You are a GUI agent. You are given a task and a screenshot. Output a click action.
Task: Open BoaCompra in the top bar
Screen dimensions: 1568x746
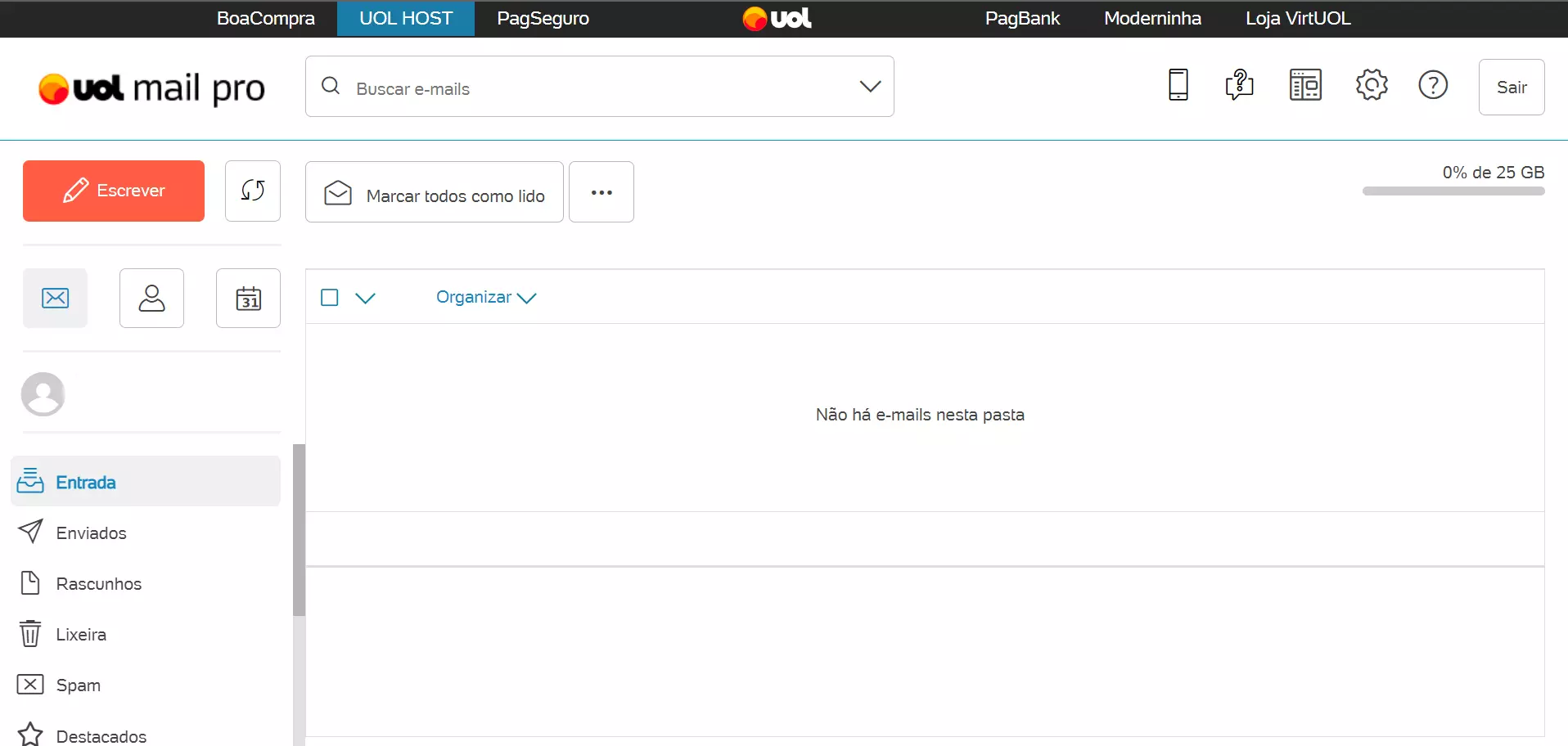(265, 18)
